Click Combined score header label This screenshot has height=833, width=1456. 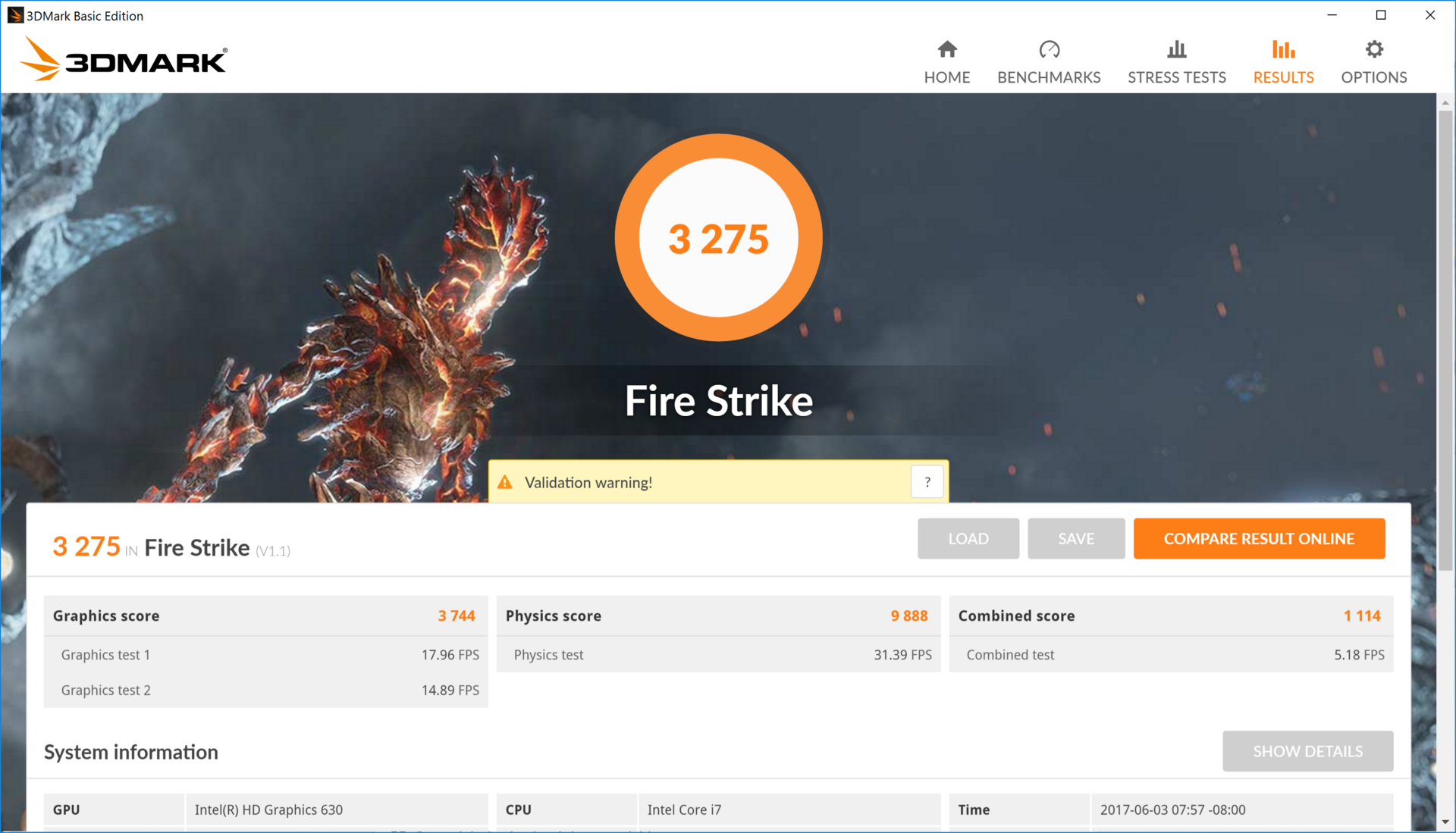[1016, 616]
